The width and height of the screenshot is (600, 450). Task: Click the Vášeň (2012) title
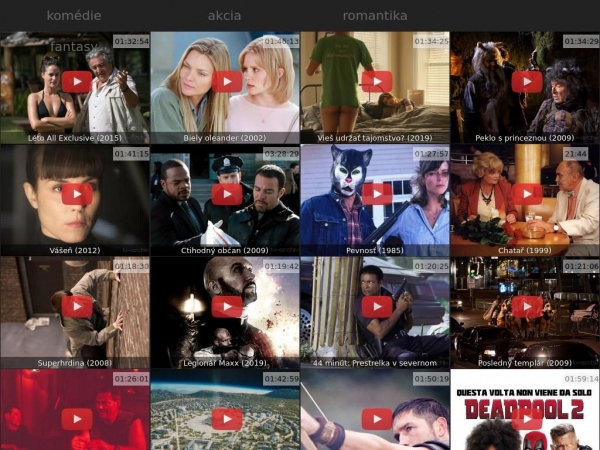(x=75, y=250)
